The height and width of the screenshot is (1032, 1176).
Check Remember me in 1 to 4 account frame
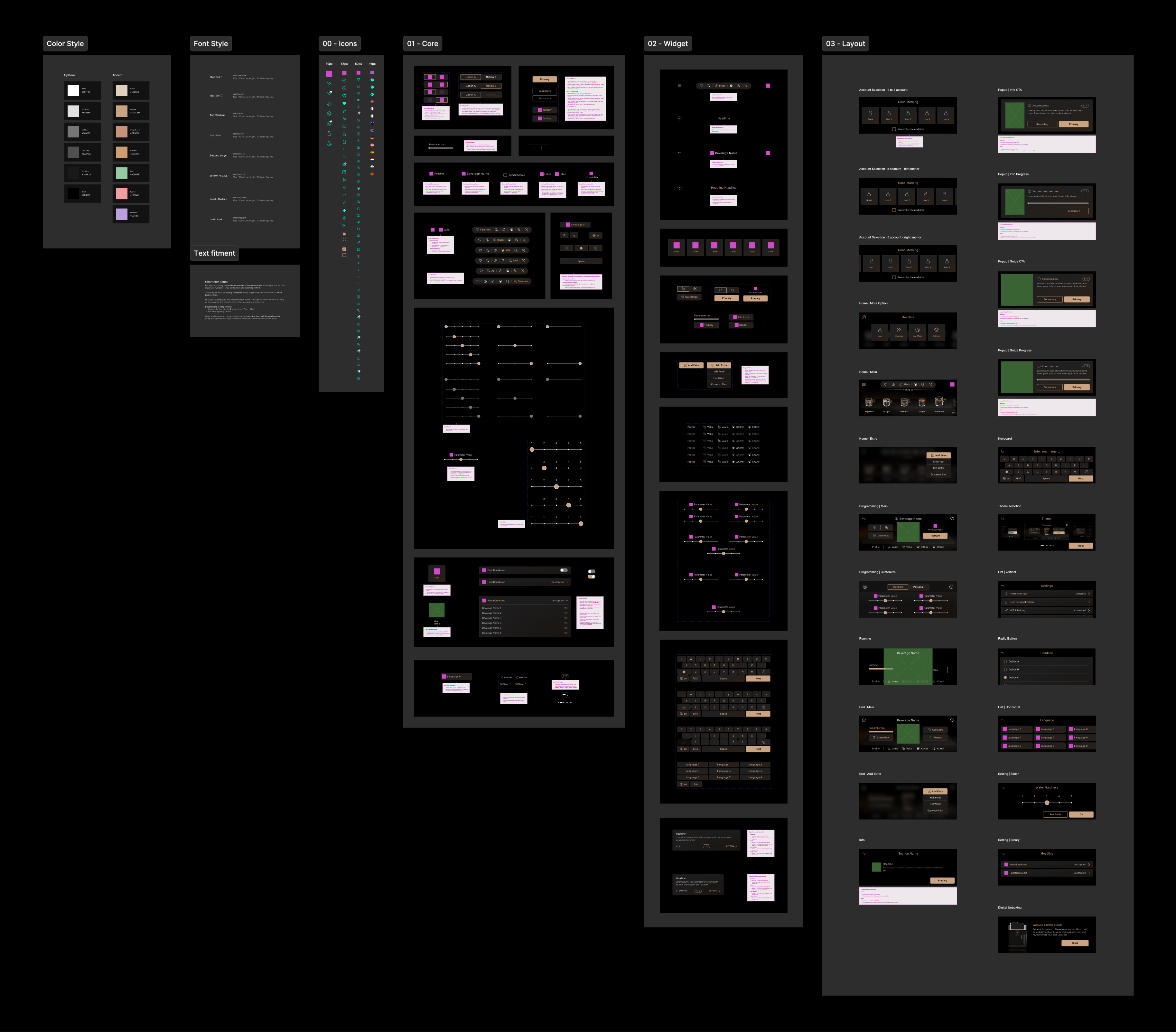[x=893, y=129]
